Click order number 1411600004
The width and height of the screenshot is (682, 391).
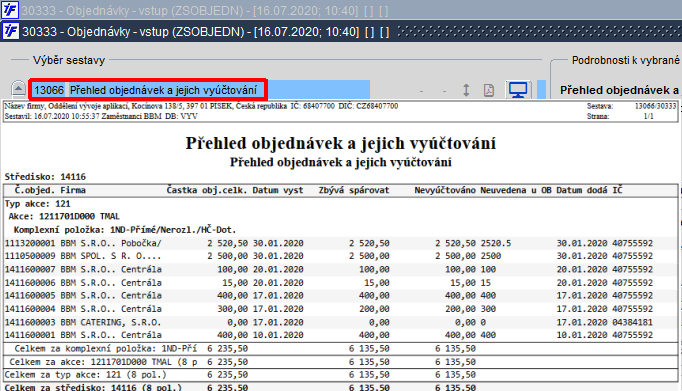point(30,309)
